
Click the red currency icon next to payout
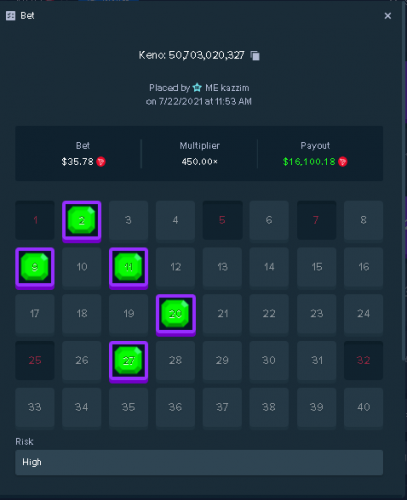(x=343, y=162)
